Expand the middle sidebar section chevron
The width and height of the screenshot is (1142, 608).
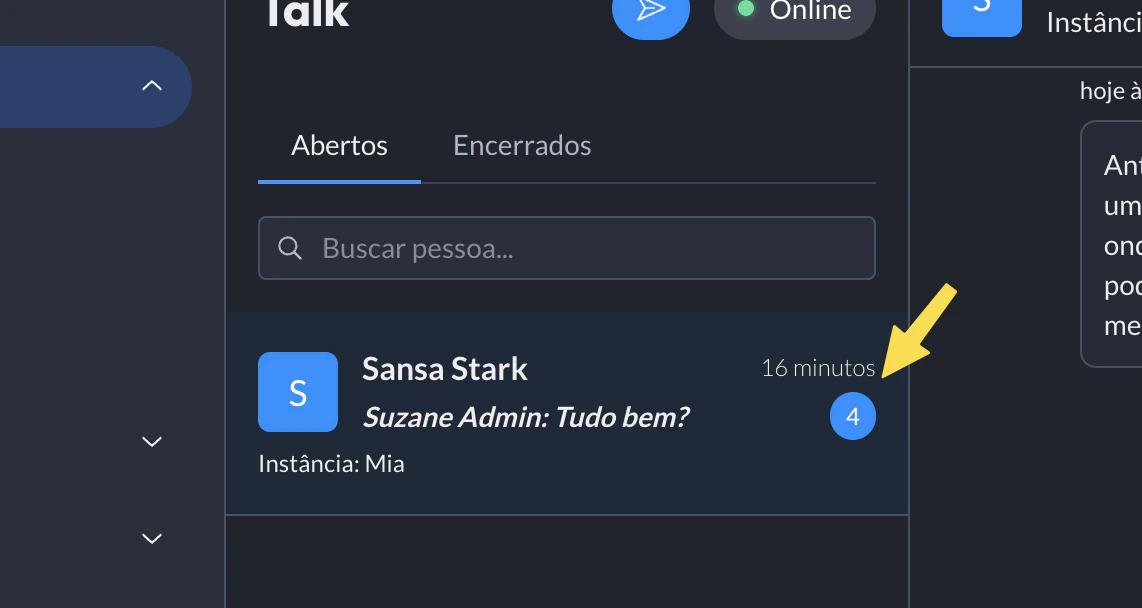point(151,441)
